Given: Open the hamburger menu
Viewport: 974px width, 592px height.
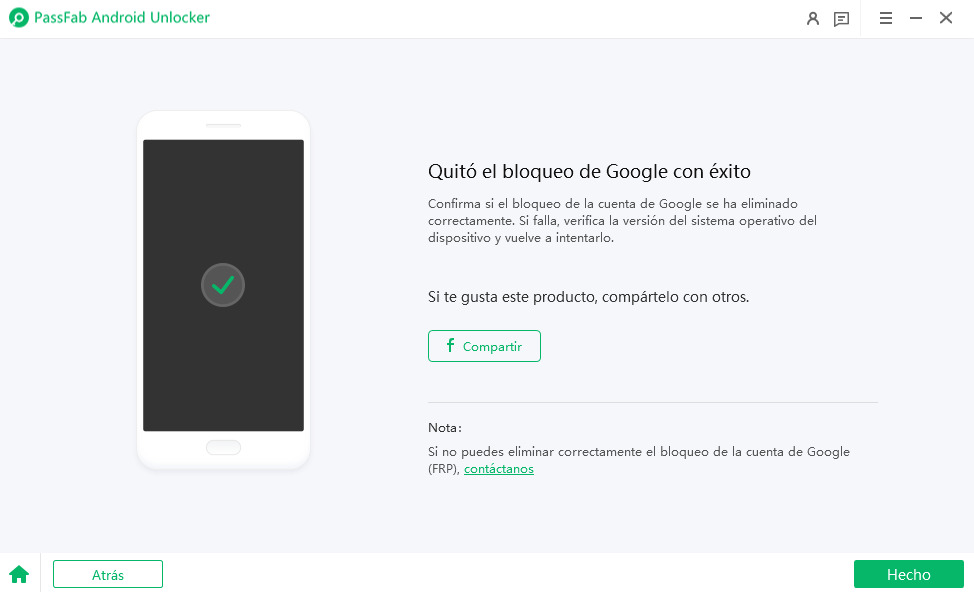Looking at the screenshot, I should click(886, 18).
